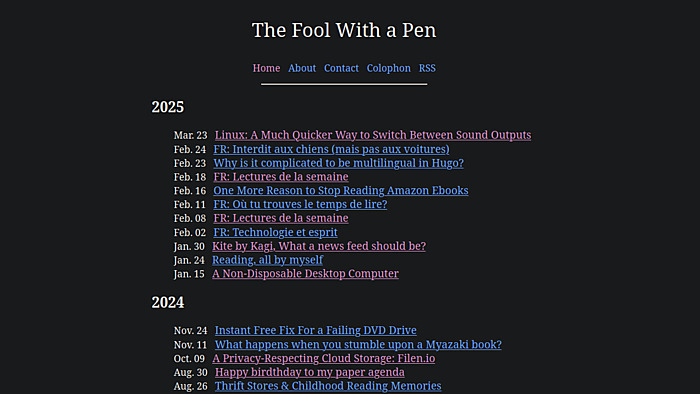Open the Kite by Kagi post
This screenshot has width=700, height=394.
click(x=319, y=246)
